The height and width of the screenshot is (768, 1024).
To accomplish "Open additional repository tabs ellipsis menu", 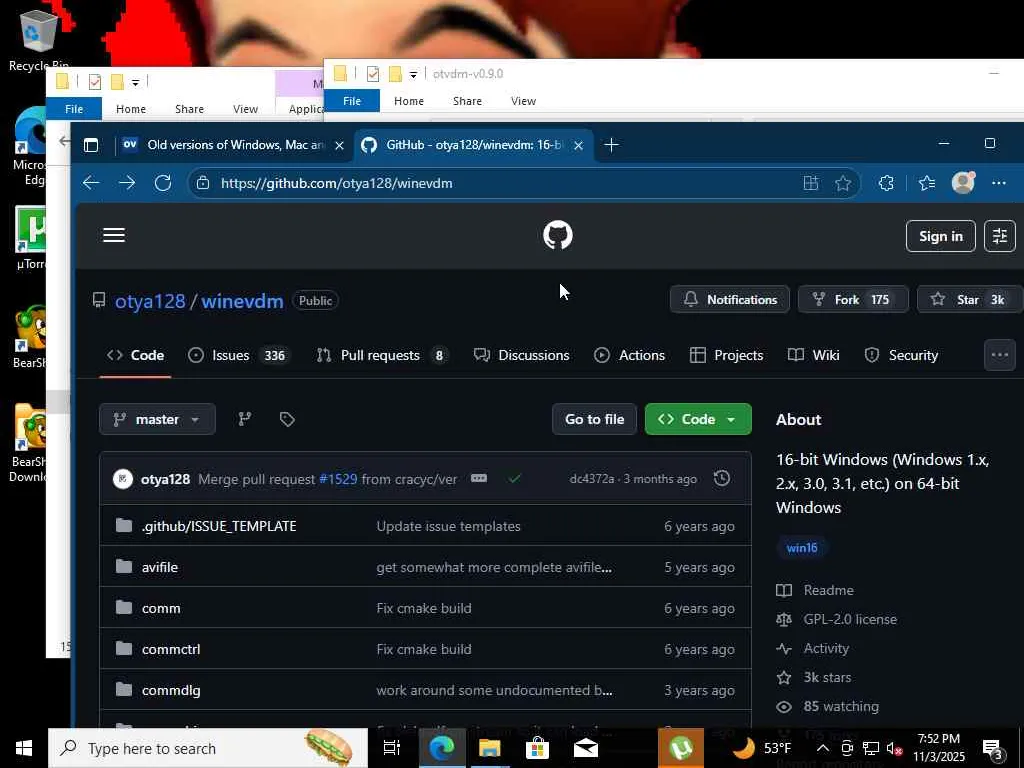I will click(x=1000, y=355).
